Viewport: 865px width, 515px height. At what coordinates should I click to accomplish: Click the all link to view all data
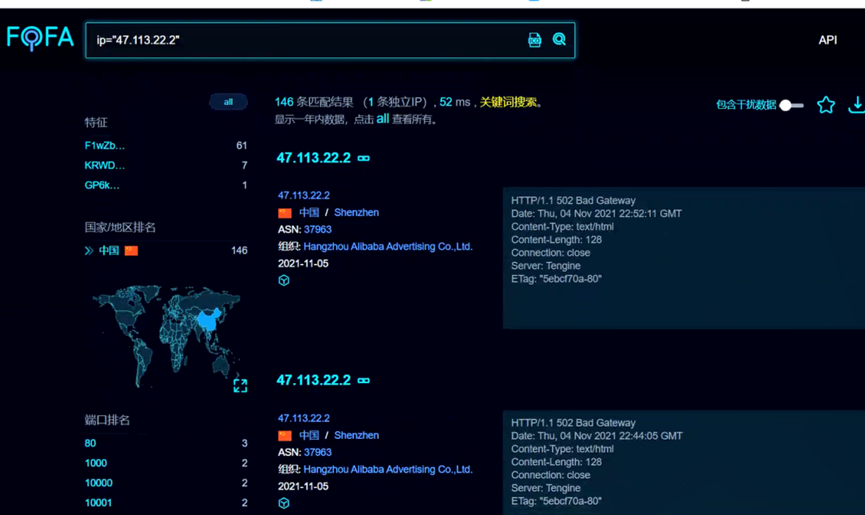coord(382,119)
